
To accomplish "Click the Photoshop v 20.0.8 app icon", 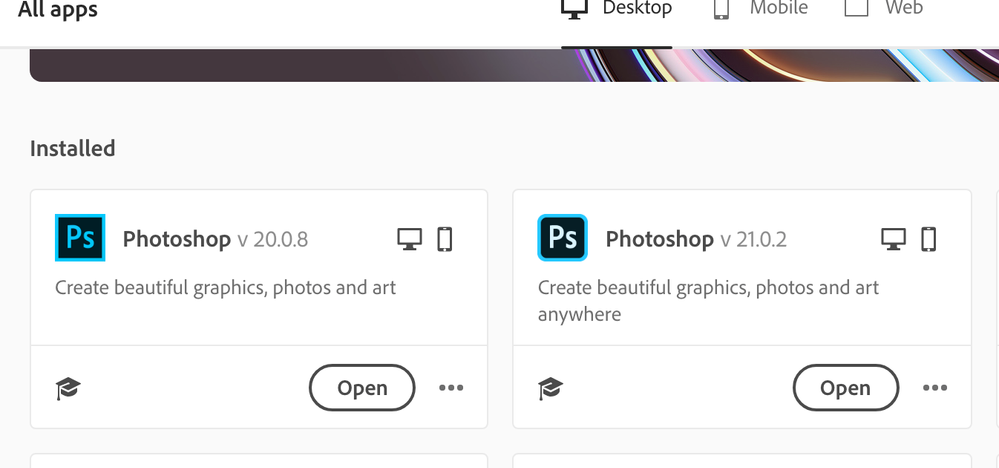I will [80, 238].
